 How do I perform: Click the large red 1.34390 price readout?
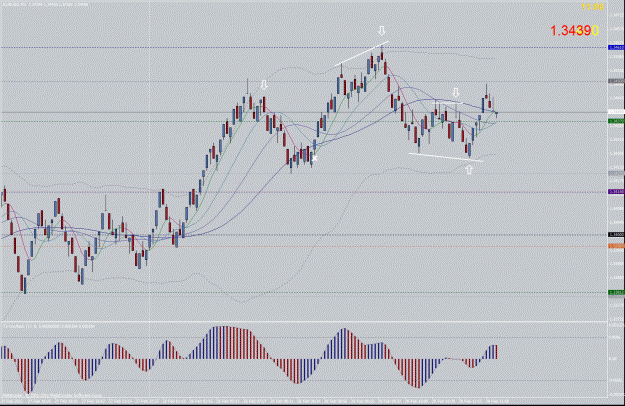click(x=574, y=31)
